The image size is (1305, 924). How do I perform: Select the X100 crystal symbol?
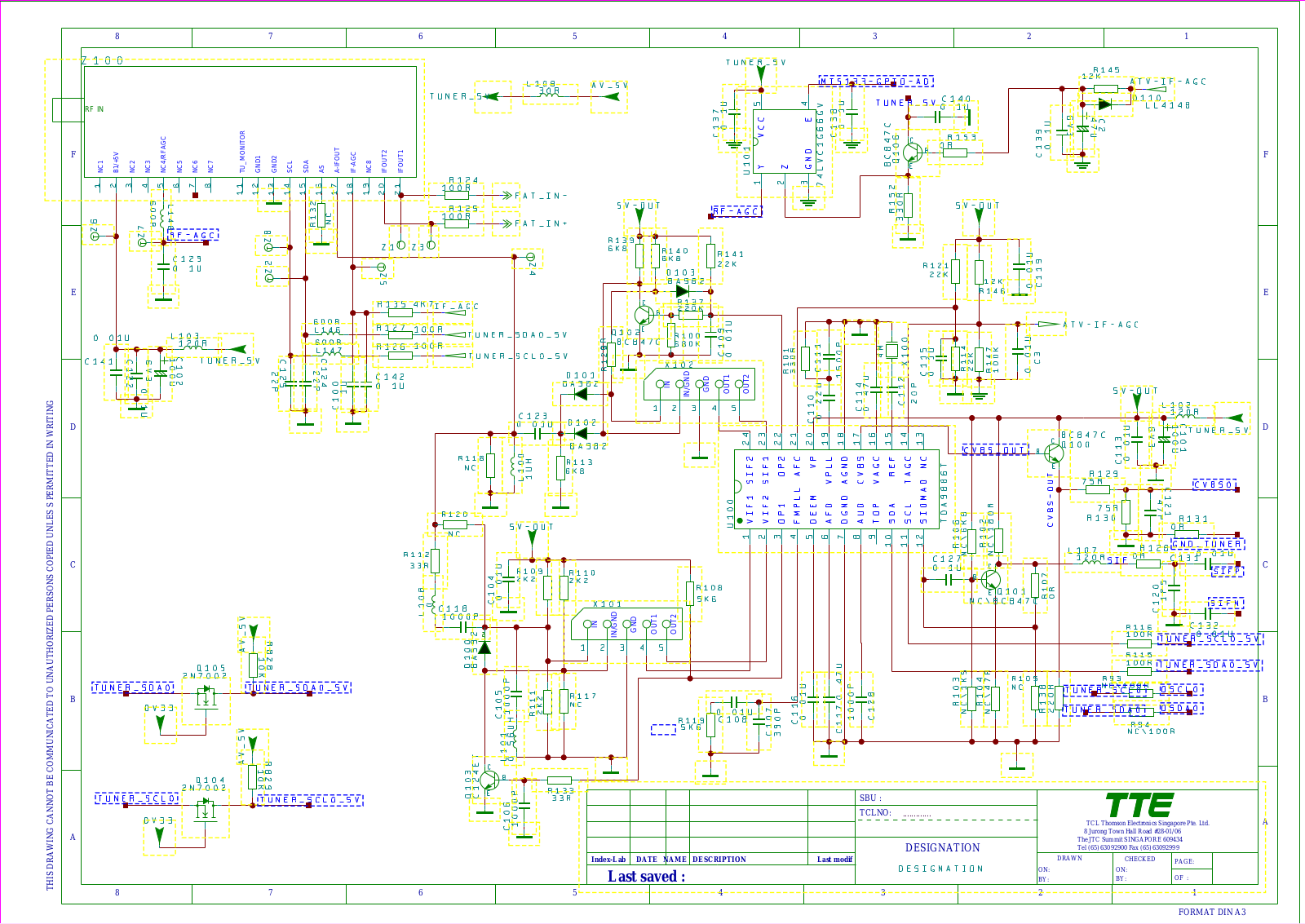pos(891,351)
